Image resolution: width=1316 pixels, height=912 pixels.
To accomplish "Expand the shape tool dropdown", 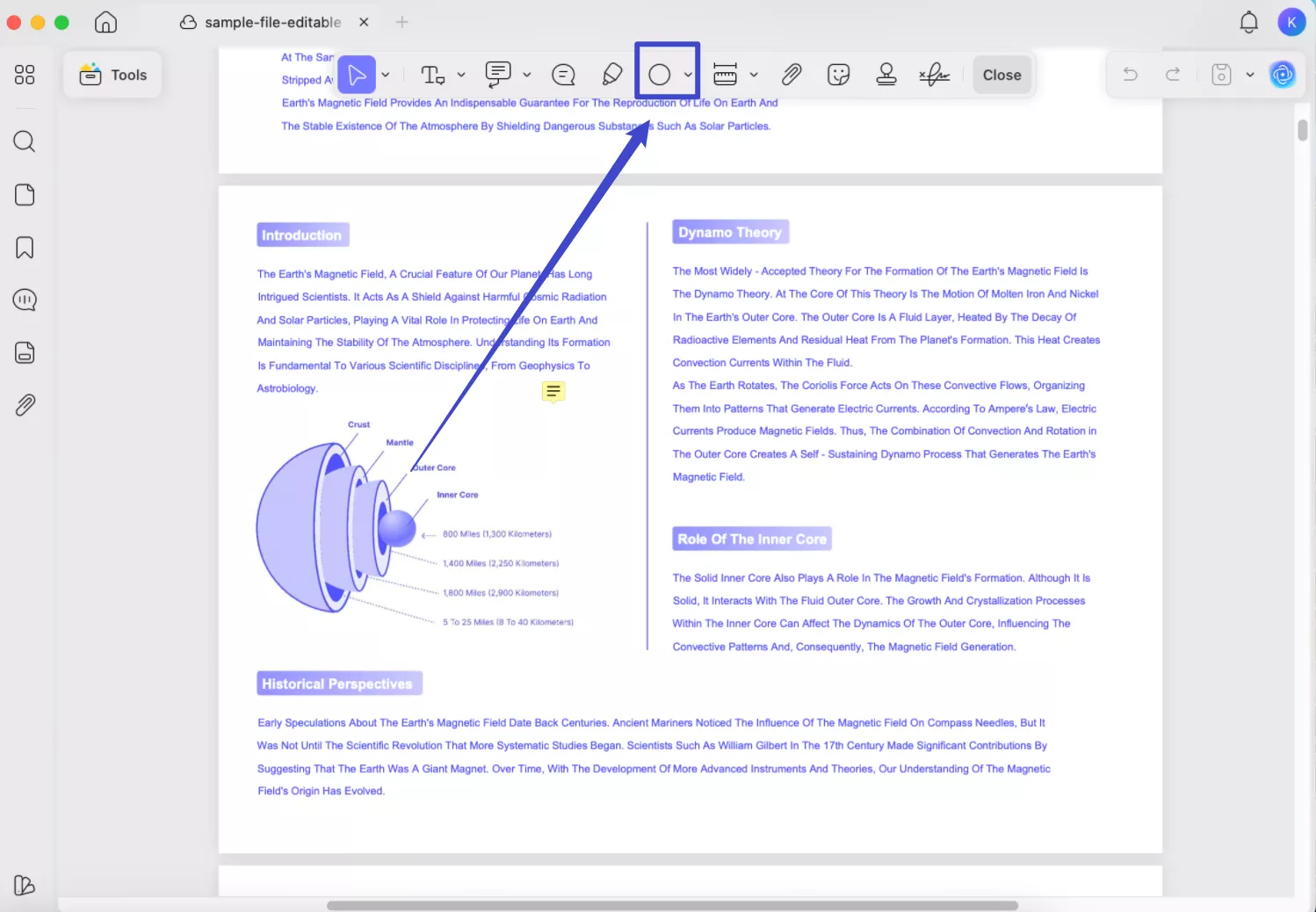I will pos(688,75).
